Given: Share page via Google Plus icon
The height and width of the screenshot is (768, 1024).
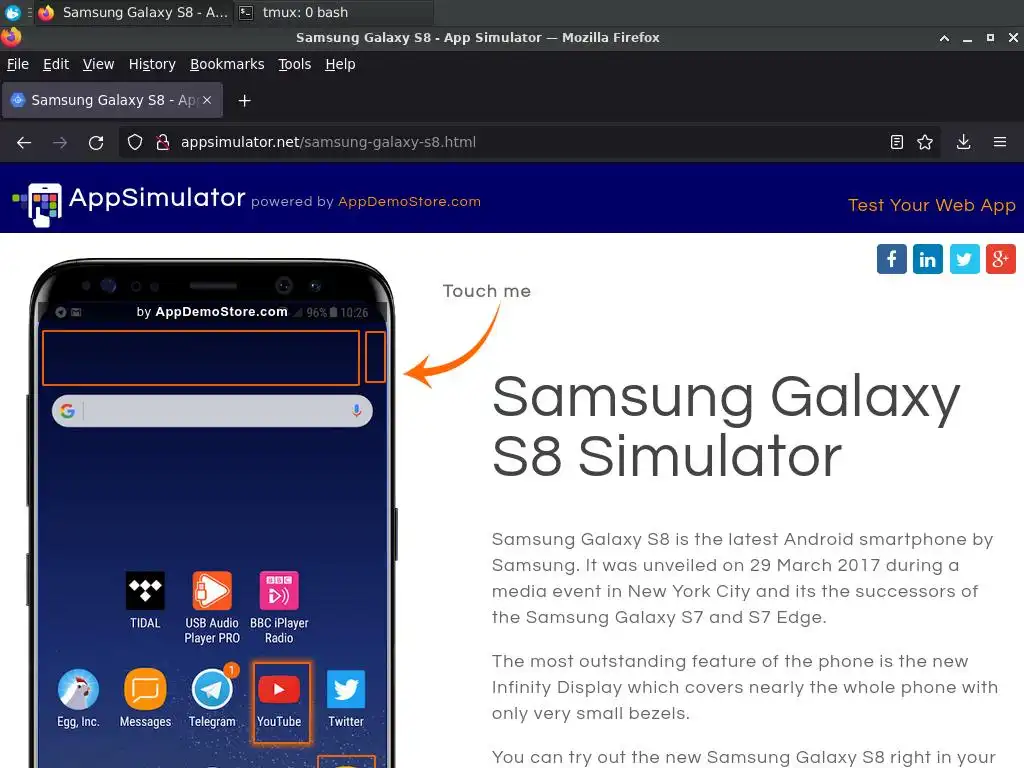Looking at the screenshot, I should (x=1000, y=259).
